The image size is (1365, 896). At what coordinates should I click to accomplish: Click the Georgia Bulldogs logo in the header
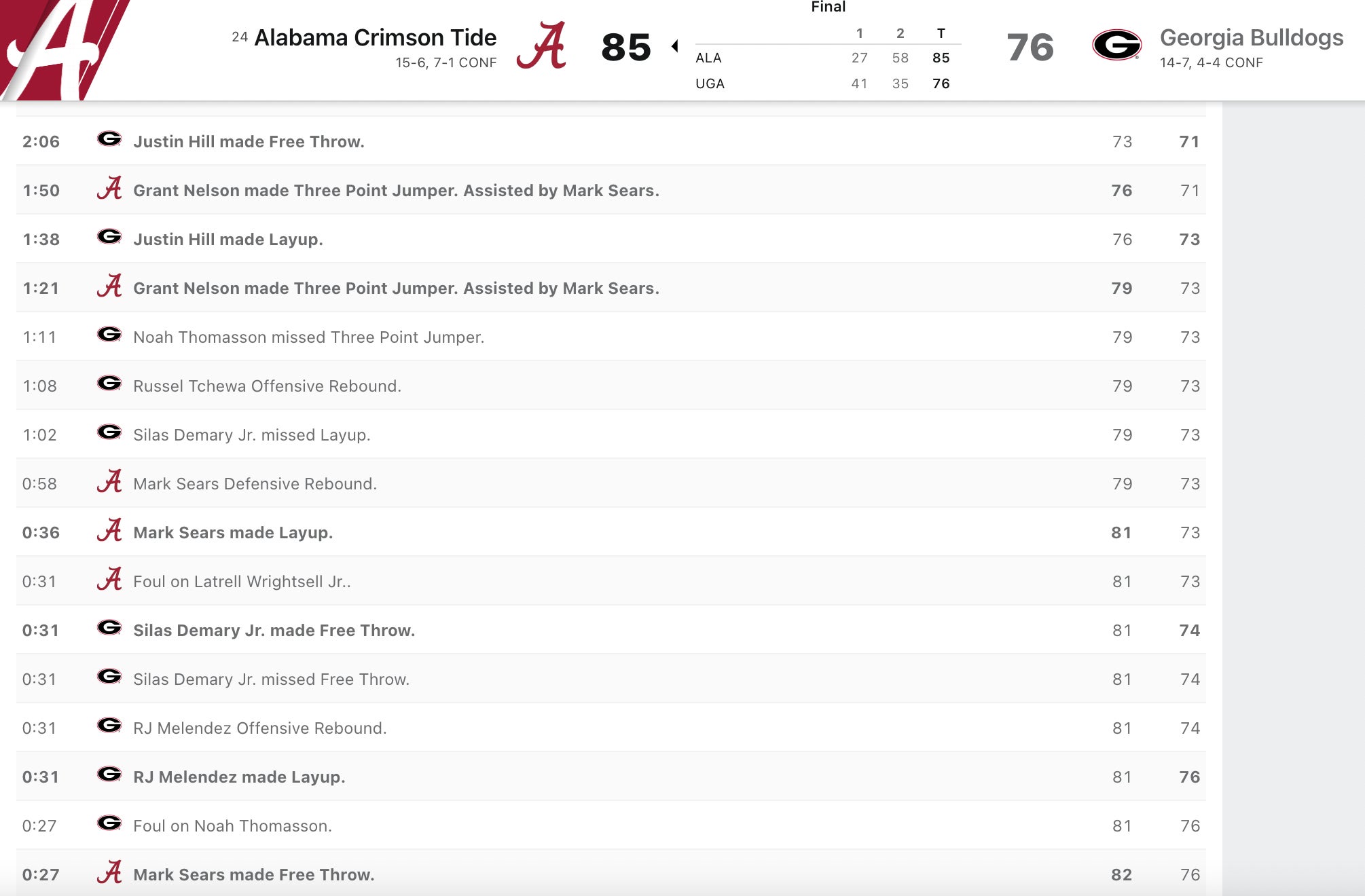pos(1116,45)
